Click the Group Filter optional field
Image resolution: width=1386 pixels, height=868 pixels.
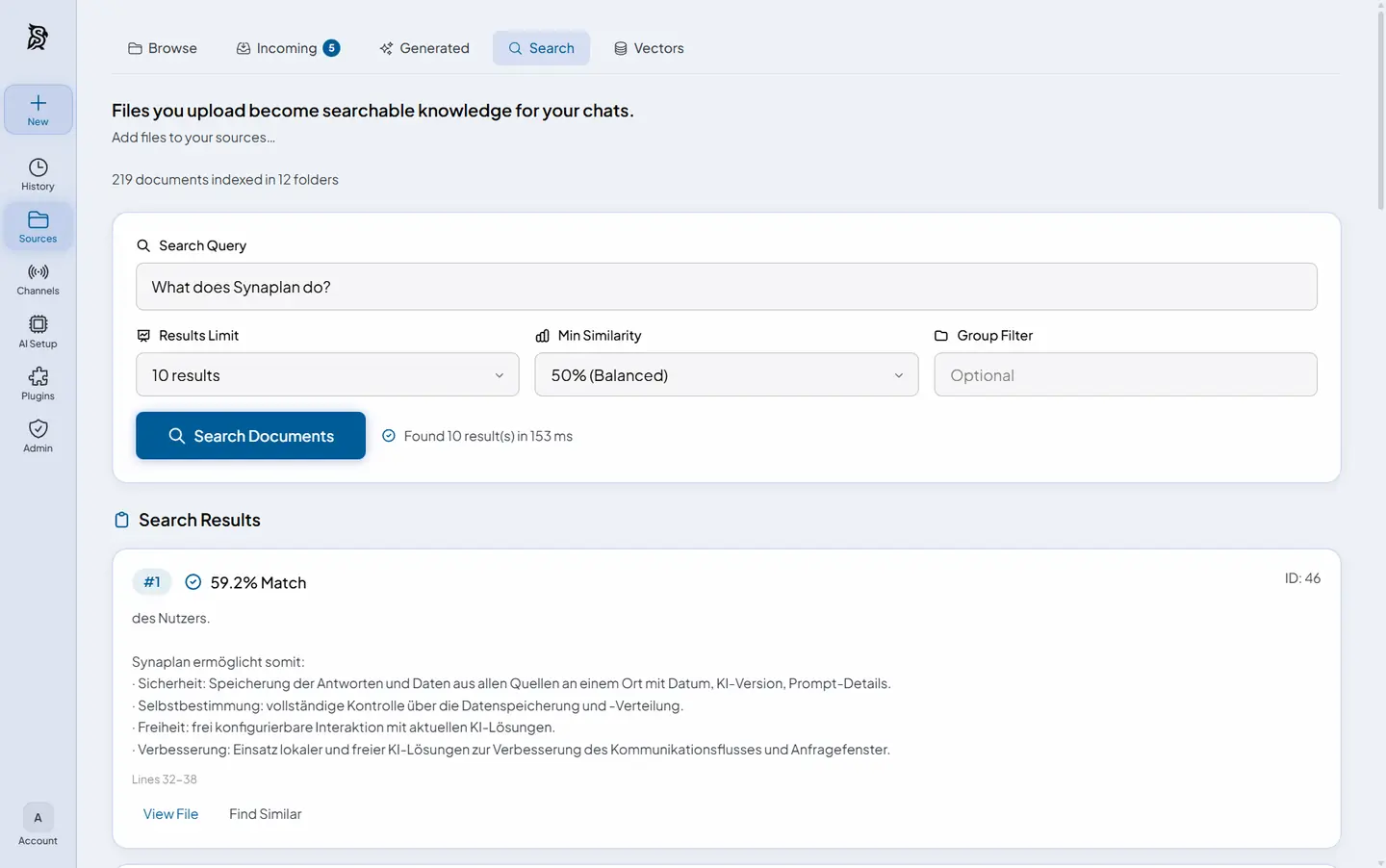[1125, 374]
